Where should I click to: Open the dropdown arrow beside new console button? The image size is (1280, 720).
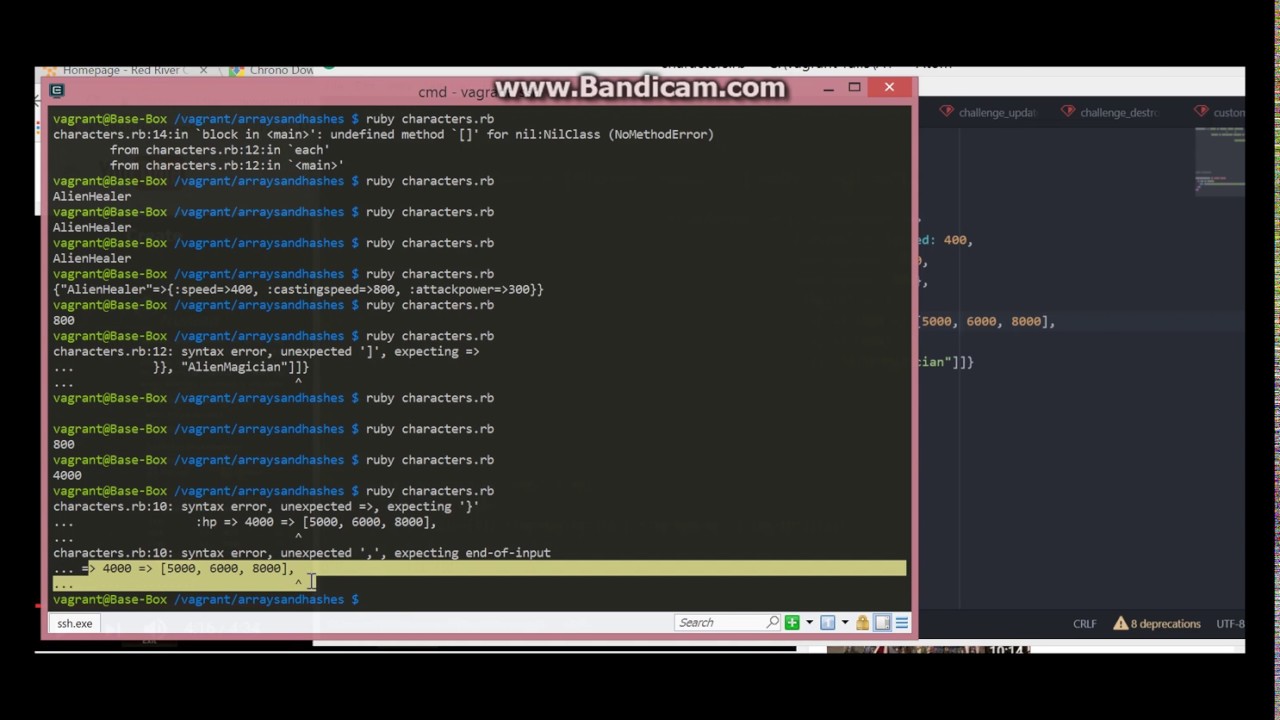[x=809, y=623]
